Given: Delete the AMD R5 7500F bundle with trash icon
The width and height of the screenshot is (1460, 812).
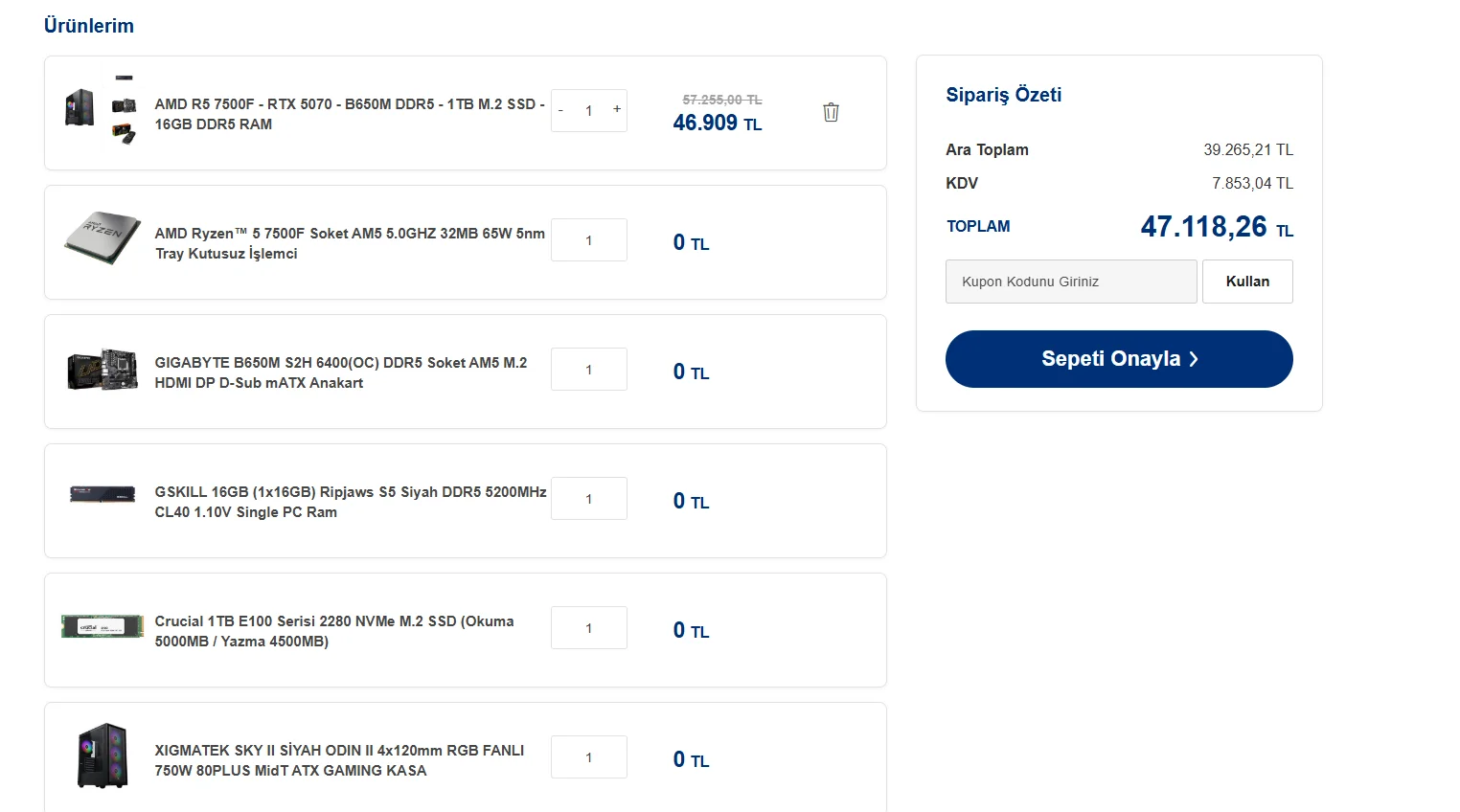Looking at the screenshot, I should point(831,112).
